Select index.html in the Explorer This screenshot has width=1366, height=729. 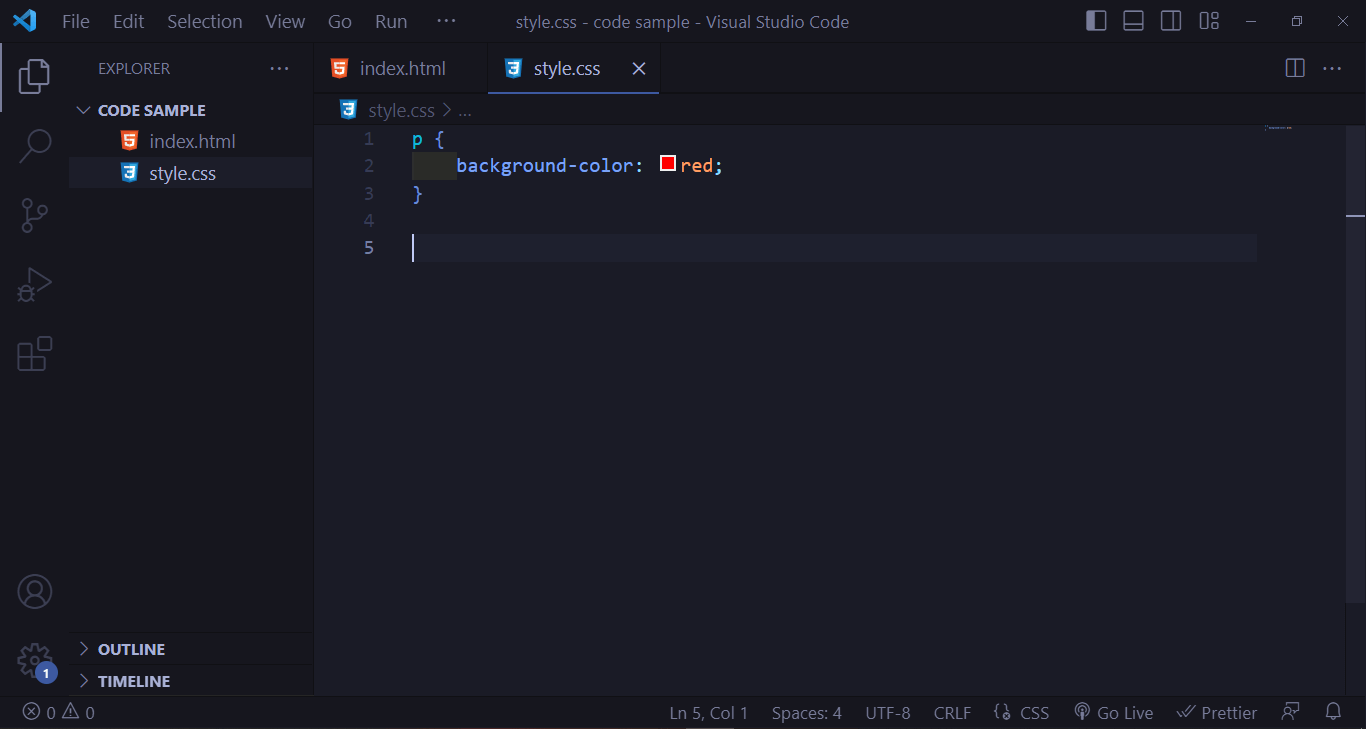pyautogui.click(x=193, y=141)
